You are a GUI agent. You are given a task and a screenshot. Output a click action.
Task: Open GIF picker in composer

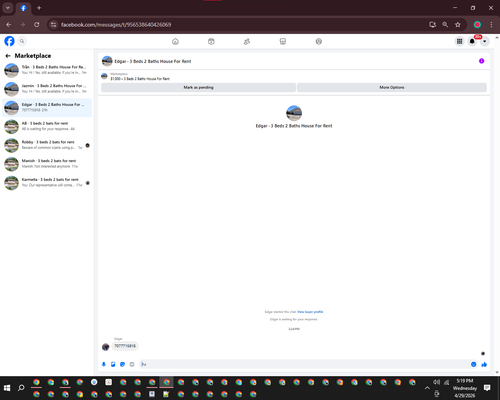click(132, 364)
